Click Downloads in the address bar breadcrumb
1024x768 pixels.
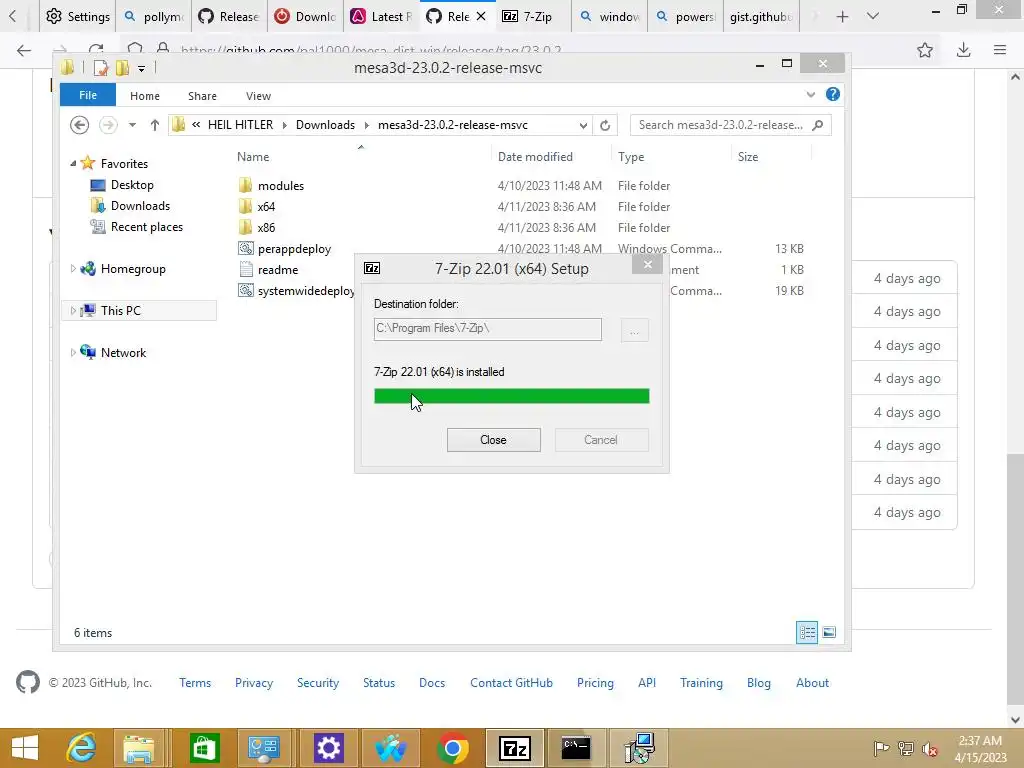(x=325, y=125)
